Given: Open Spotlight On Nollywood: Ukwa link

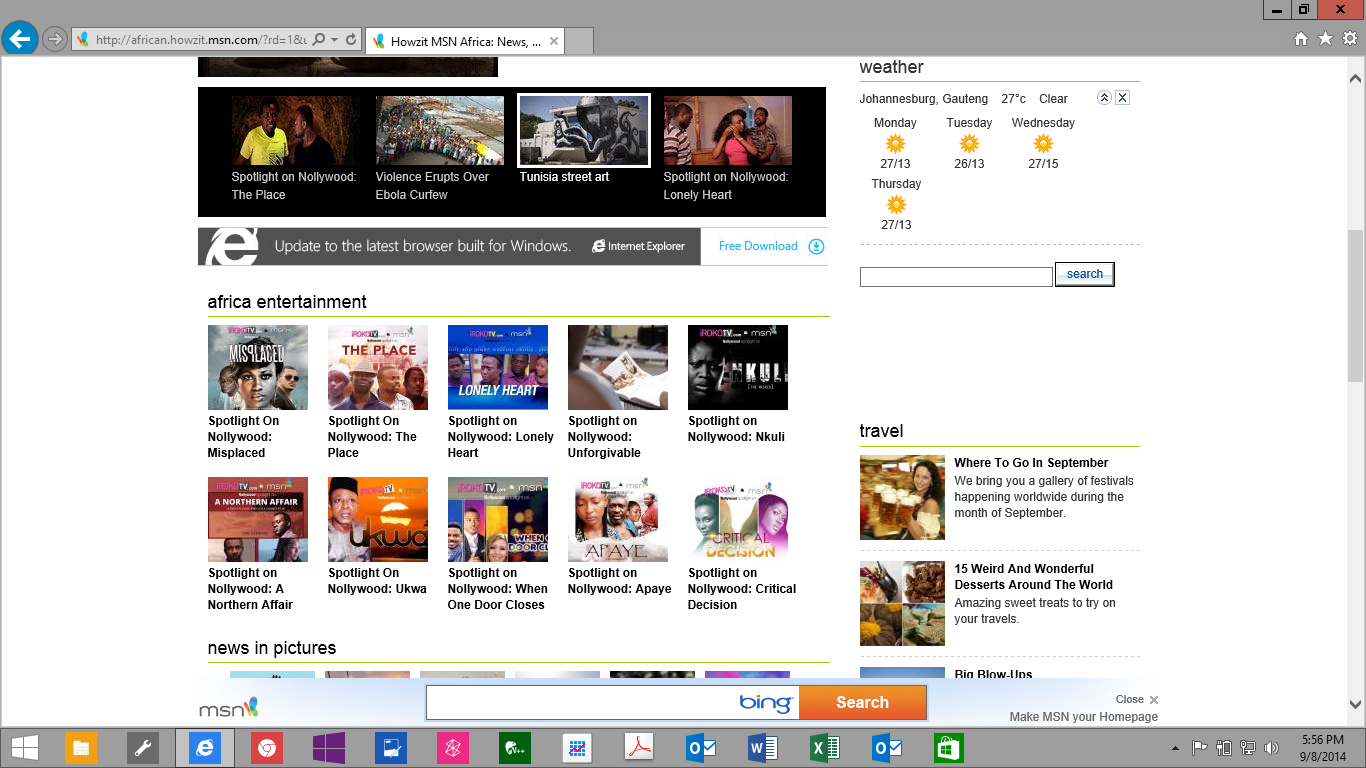Looking at the screenshot, I should point(377,581).
